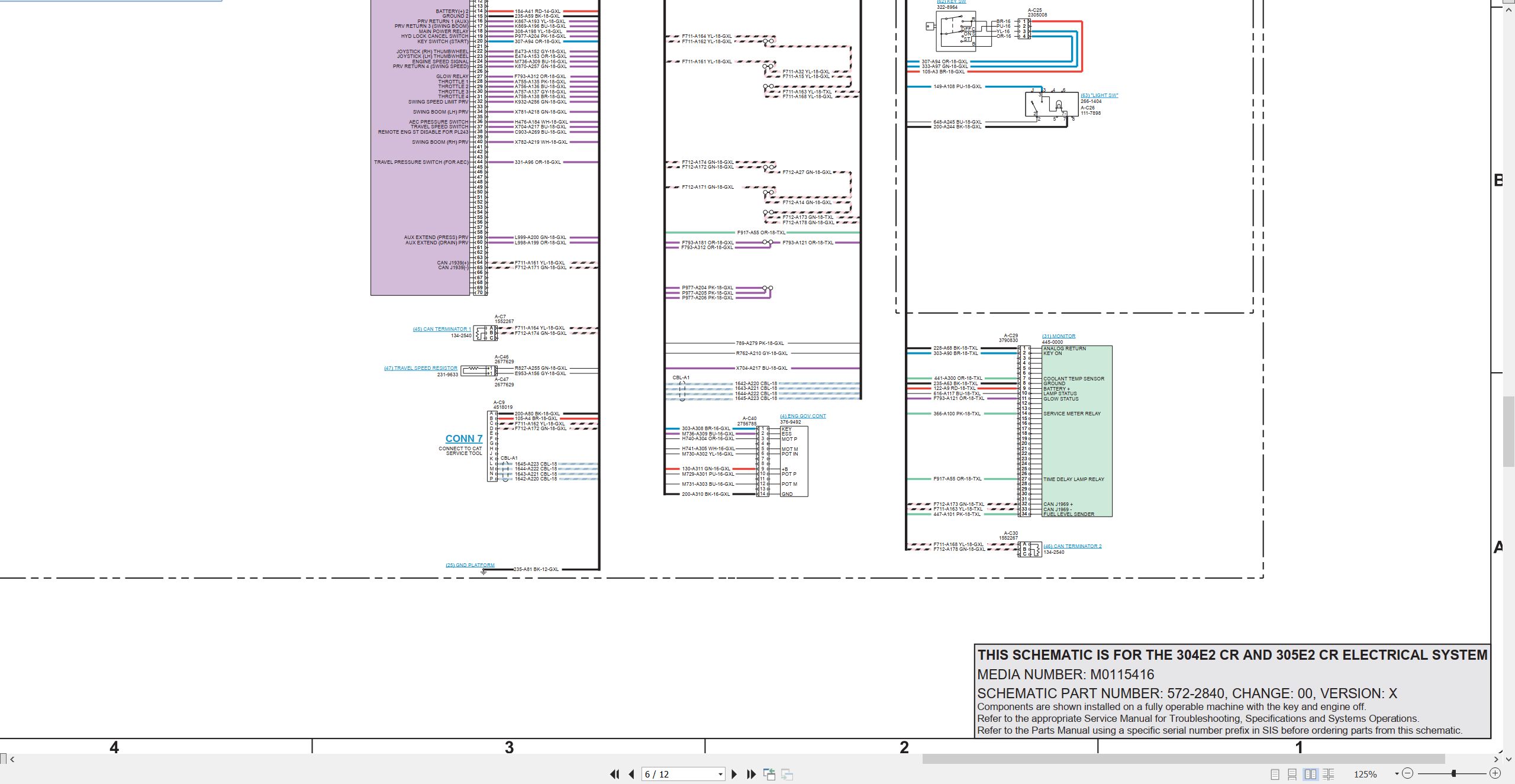Viewport: 1515px width, 784px height.
Task: Open the (63) "LIGHT SW" link
Action: point(1100,95)
